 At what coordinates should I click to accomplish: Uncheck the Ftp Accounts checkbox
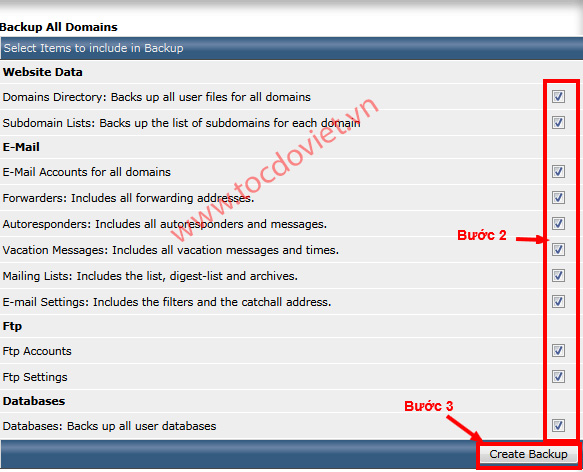(x=558, y=350)
